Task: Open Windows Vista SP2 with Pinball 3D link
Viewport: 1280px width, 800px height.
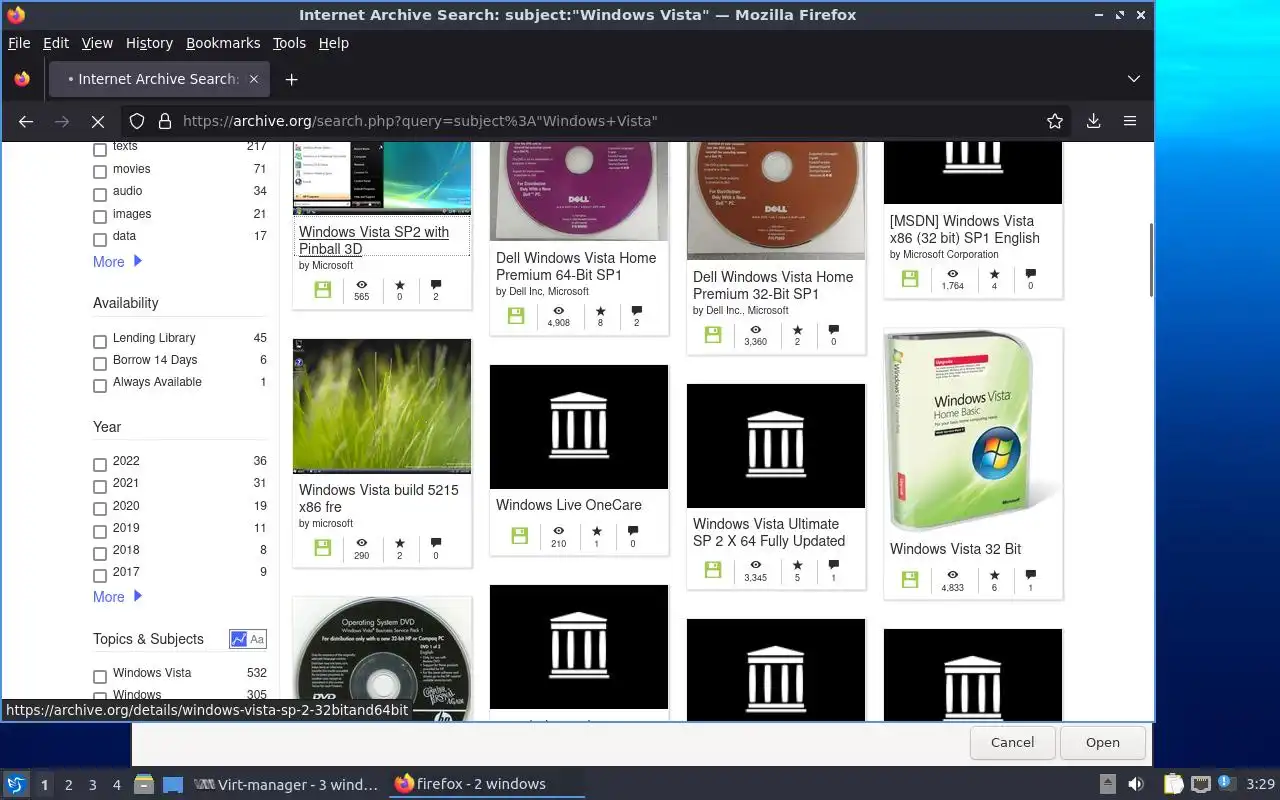Action: click(374, 240)
